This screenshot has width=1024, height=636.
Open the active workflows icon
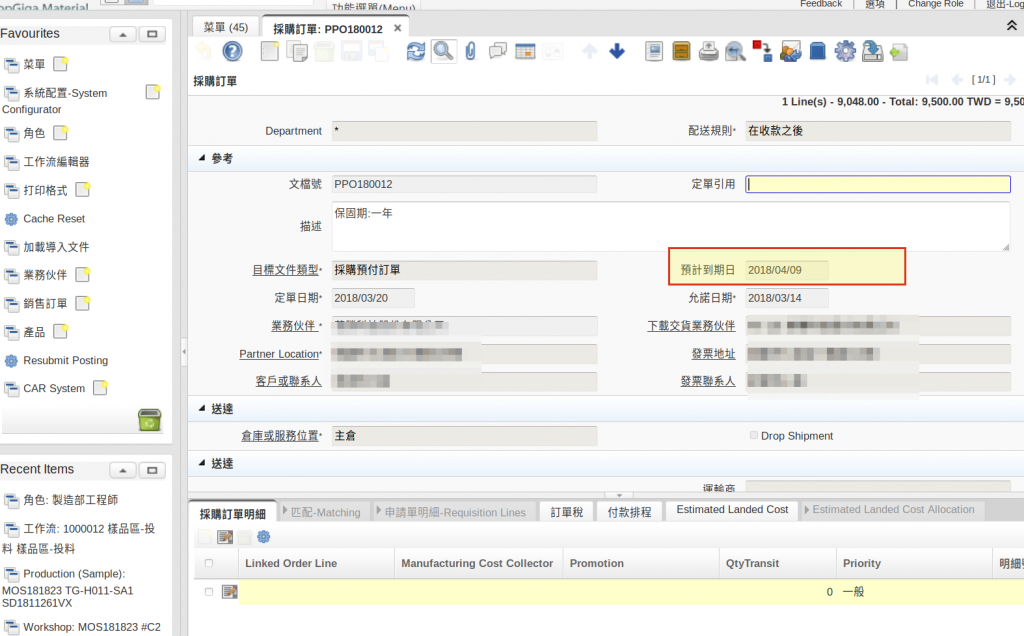pyautogui.click(x=762, y=51)
